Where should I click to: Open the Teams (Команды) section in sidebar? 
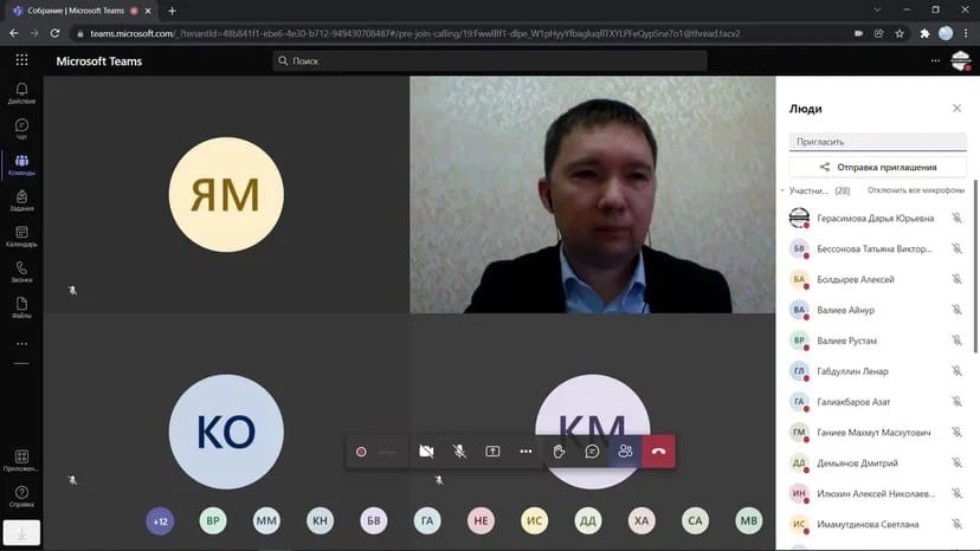pyautogui.click(x=21, y=164)
